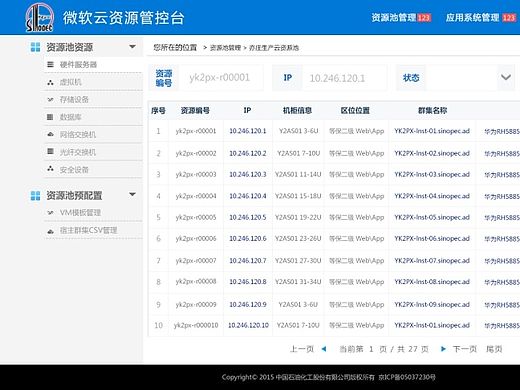
Task: Click the icon next to 硬件服务器
Action: pyautogui.click(x=50, y=64)
